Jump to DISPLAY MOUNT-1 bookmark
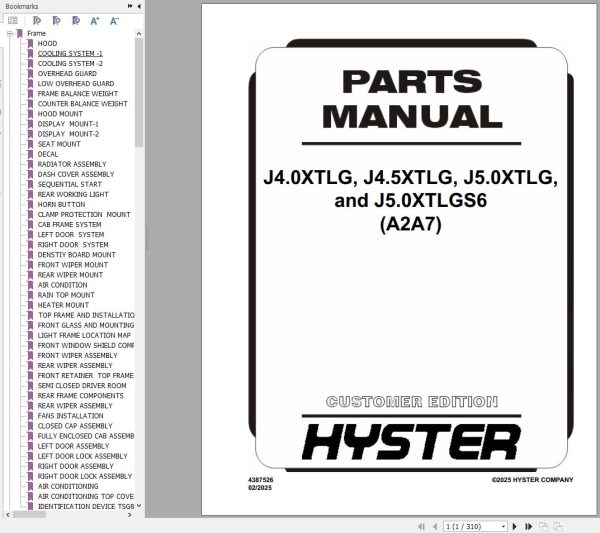Viewport: 600px width, 533px height. pyautogui.click(x=68, y=124)
